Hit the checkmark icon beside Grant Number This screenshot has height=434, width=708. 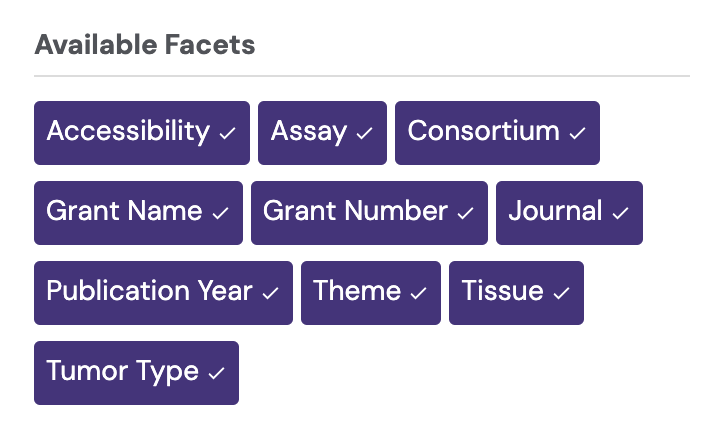click(x=465, y=214)
